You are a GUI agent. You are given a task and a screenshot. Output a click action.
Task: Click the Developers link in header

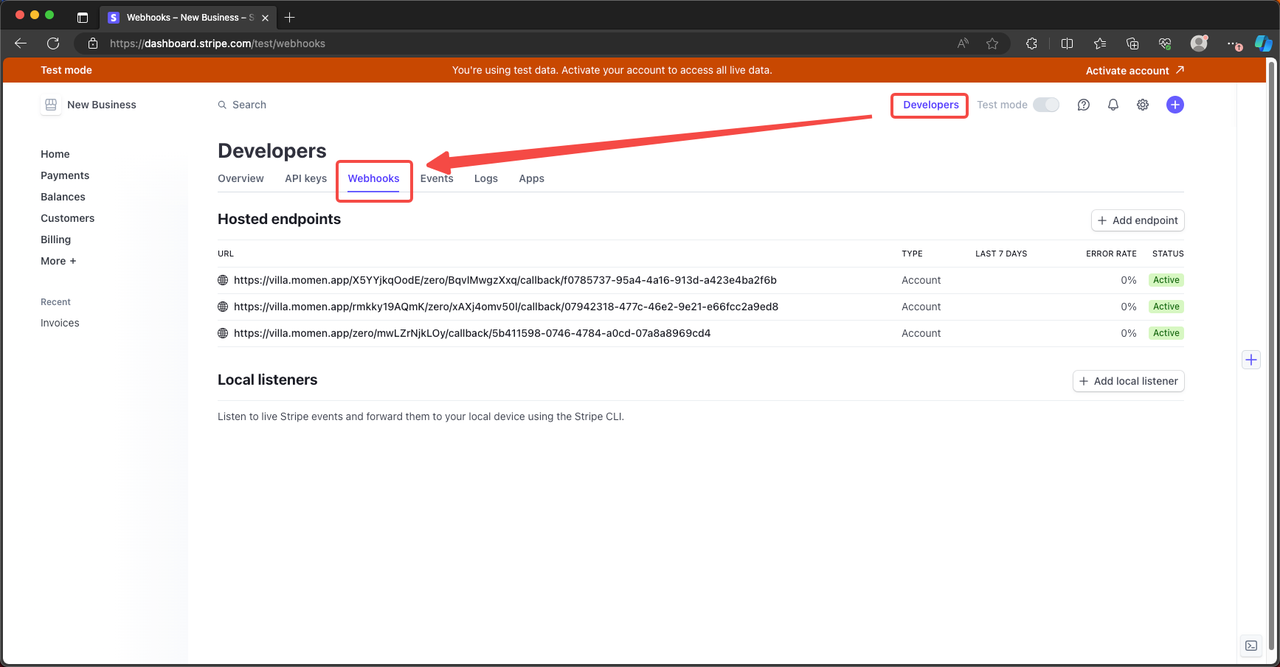coord(931,105)
